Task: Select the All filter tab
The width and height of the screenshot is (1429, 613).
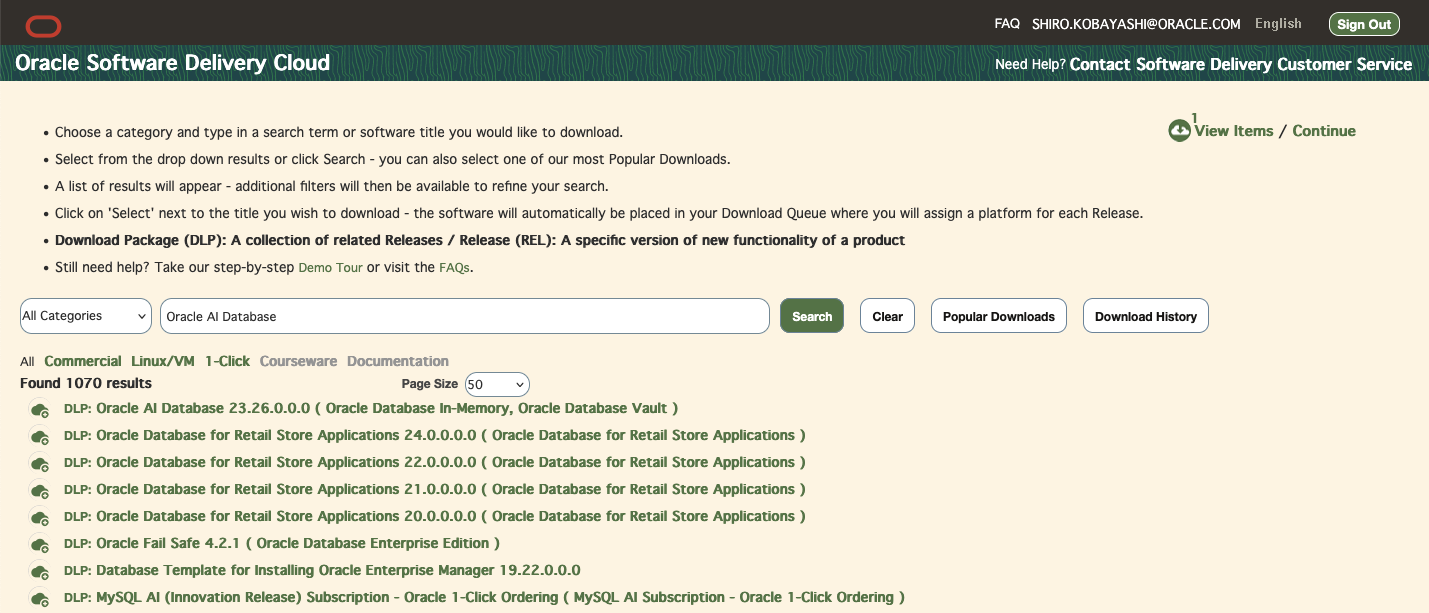Action: [x=27, y=362]
